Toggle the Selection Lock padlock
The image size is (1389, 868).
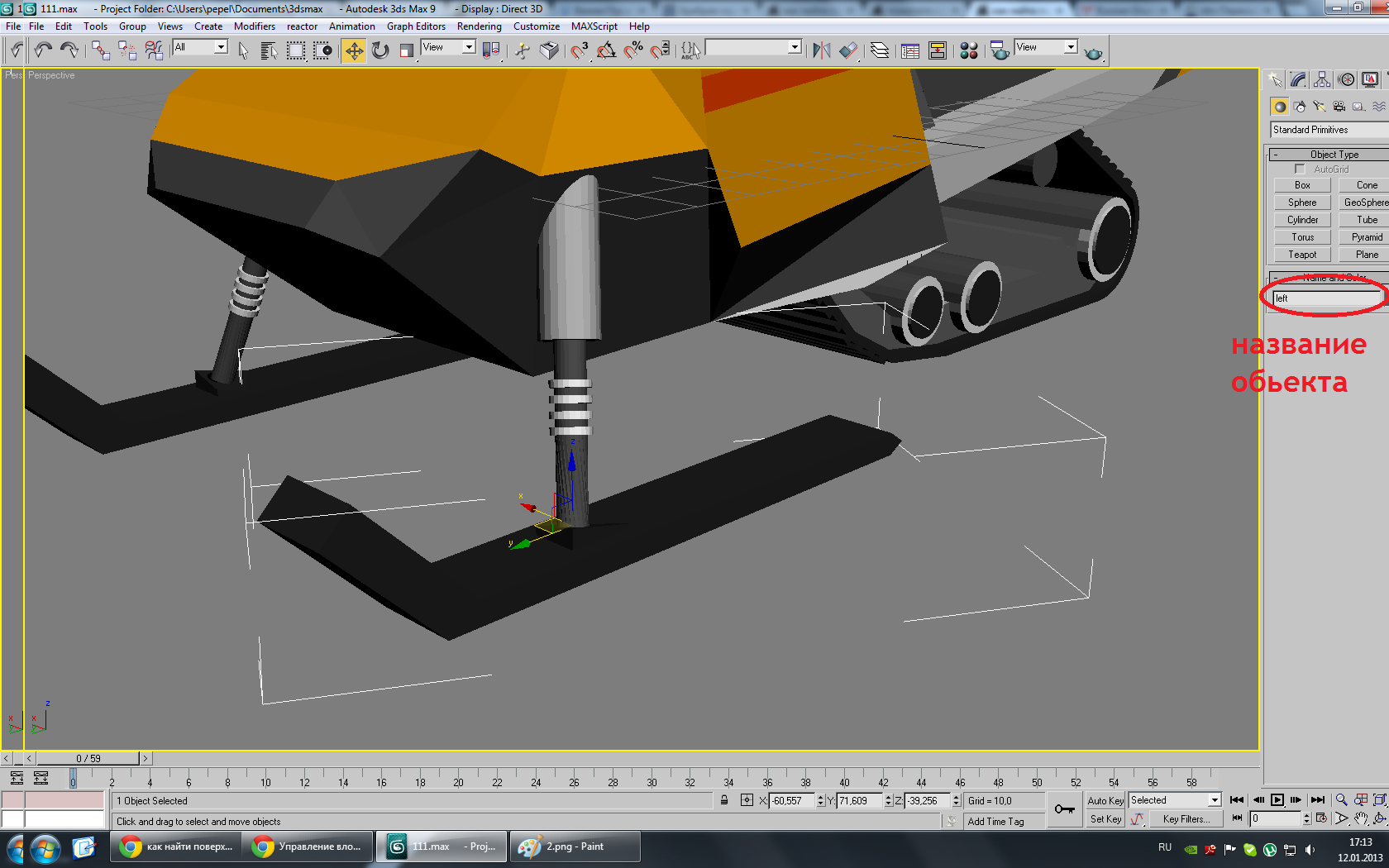pyautogui.click(x=724, y=800)
